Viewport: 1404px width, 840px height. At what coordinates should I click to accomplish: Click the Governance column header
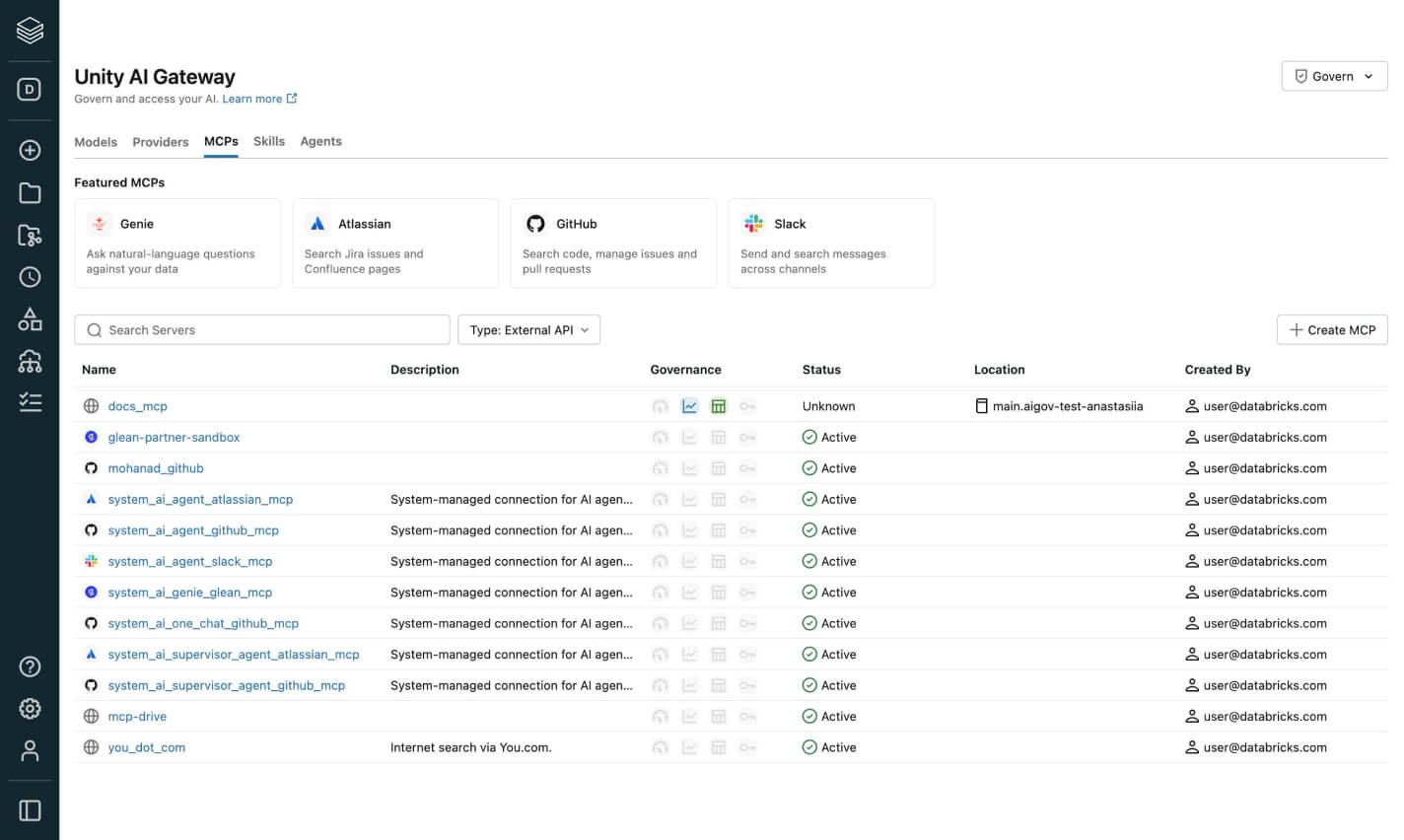pos(686,370)
